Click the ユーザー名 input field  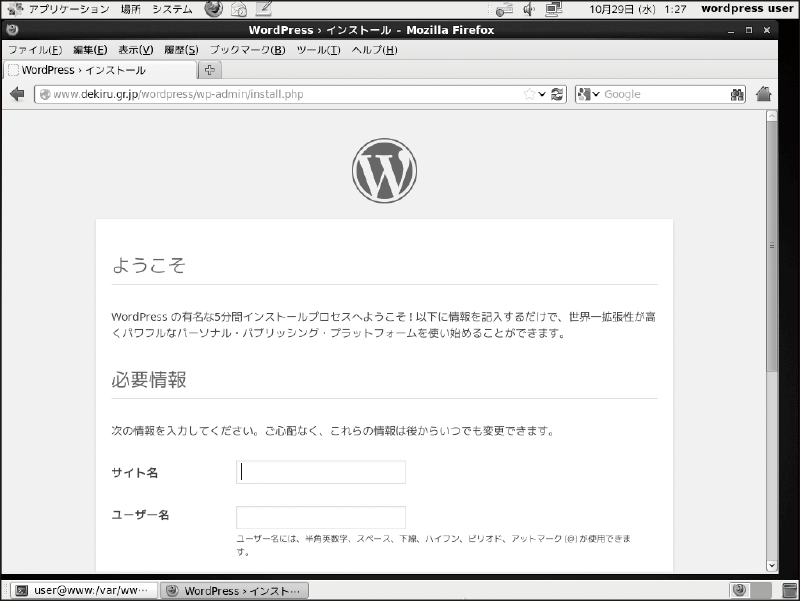(x=321, y=517)
